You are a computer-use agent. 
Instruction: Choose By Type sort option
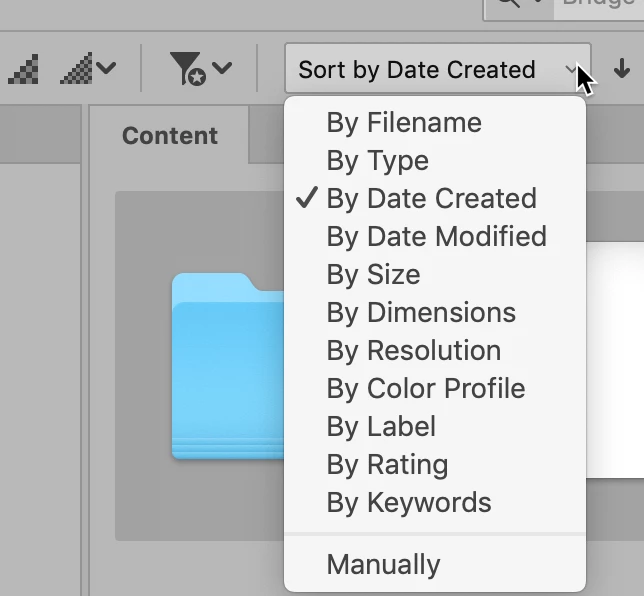[377, 161]
